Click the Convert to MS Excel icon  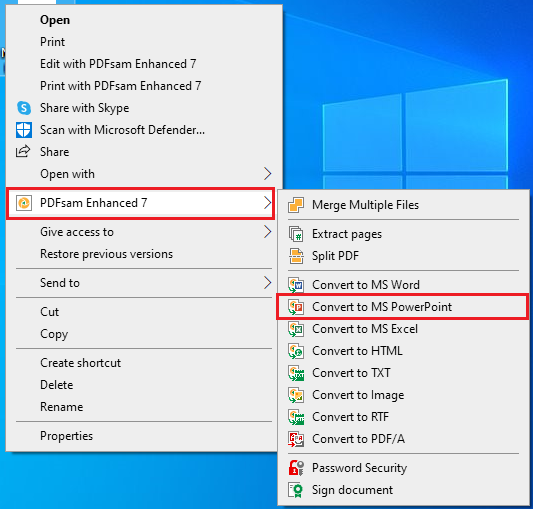[296, 329]
